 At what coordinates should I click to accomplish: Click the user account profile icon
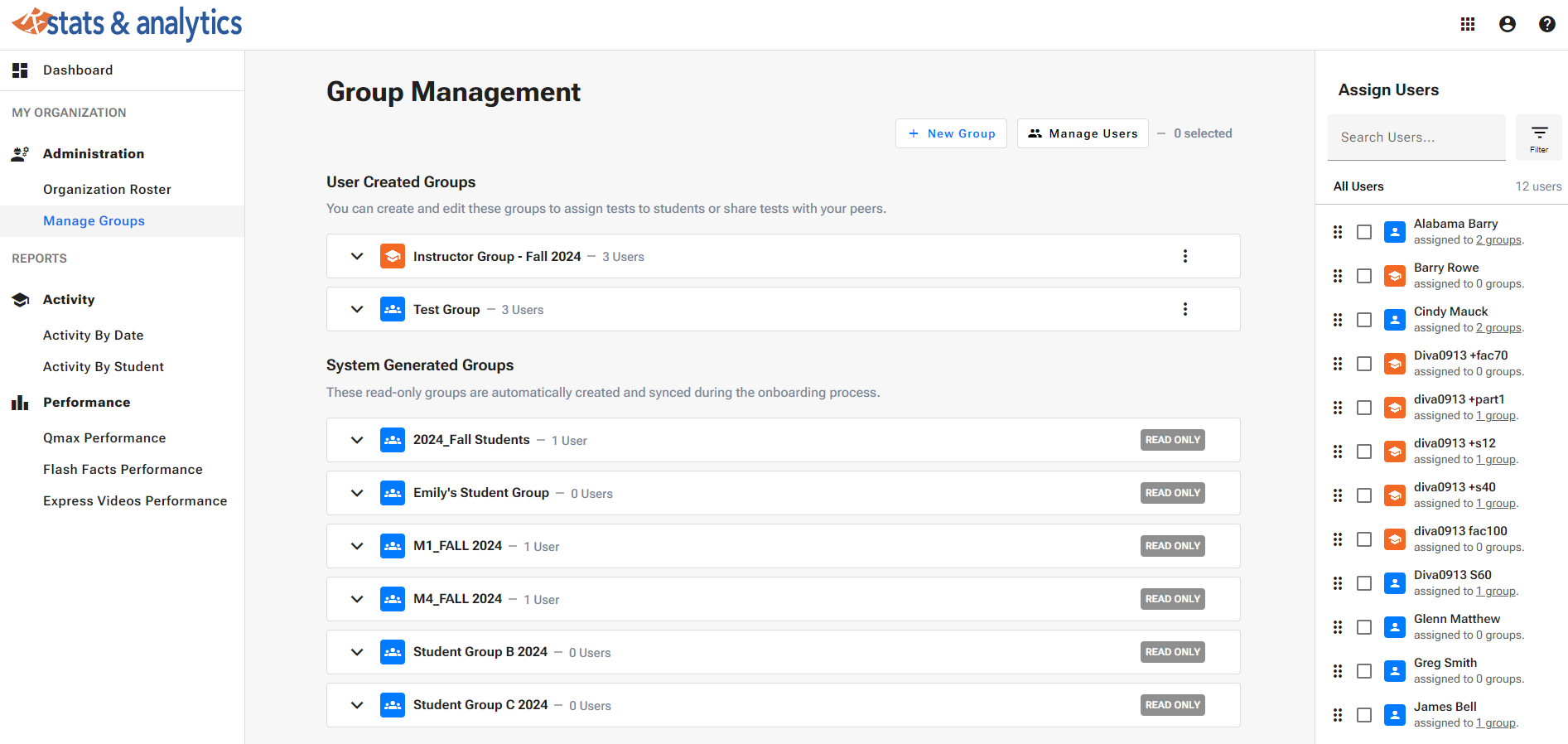tap(1508, 24)
